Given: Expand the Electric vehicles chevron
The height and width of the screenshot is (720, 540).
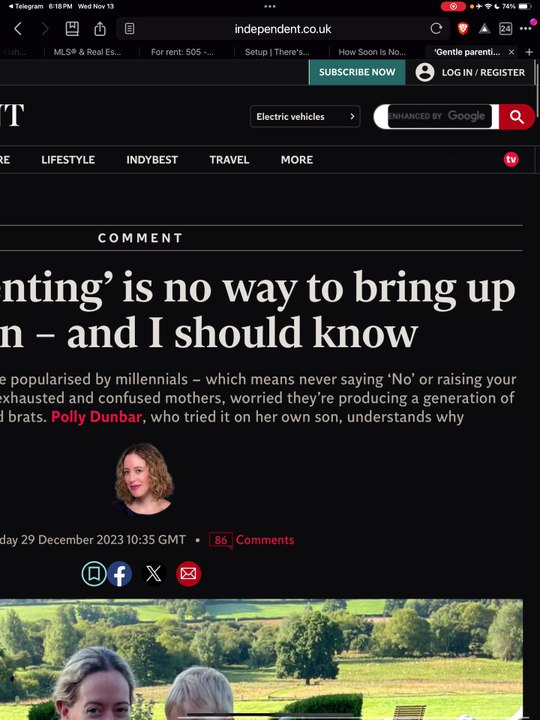Looking at the screenshot, I should [x=352, y=117].
